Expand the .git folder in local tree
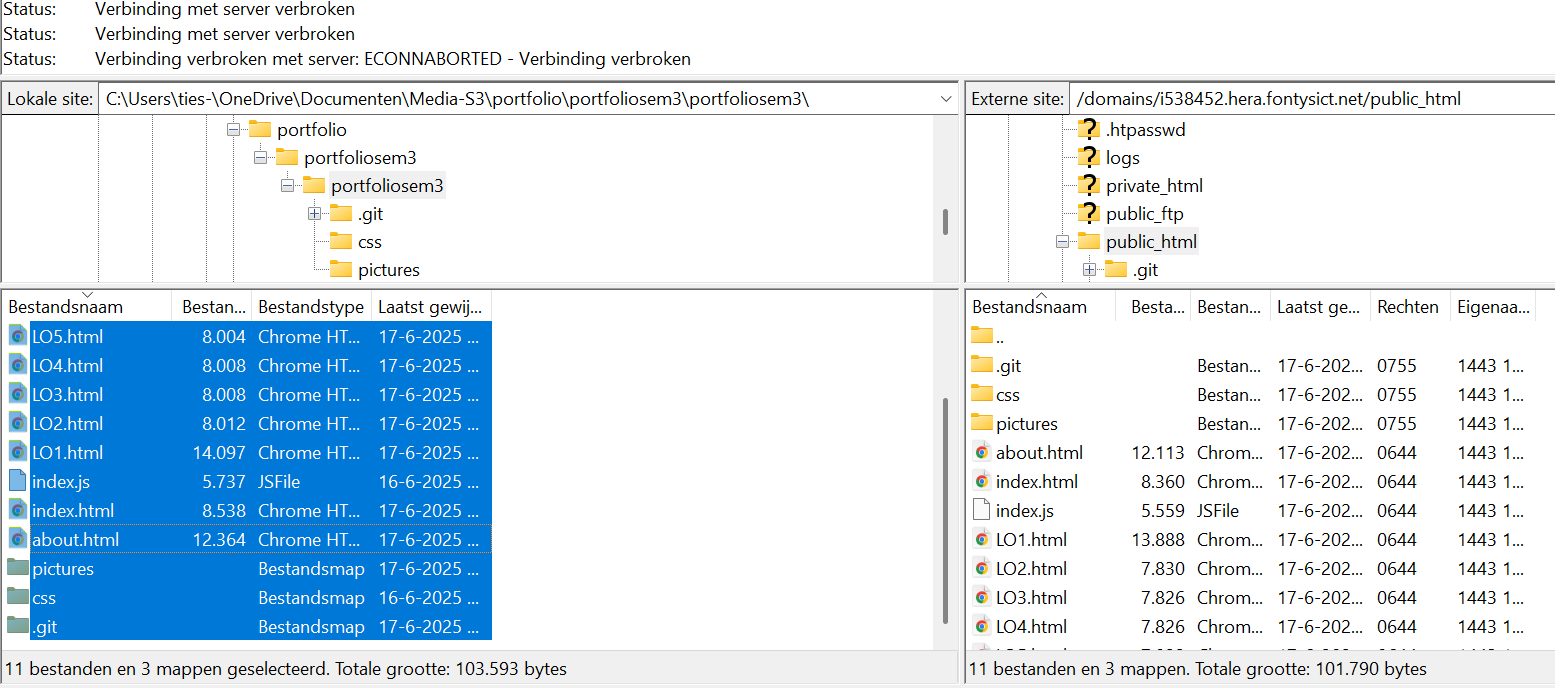The height and width of the screenshot is (688, 1555). coord(314,213)
